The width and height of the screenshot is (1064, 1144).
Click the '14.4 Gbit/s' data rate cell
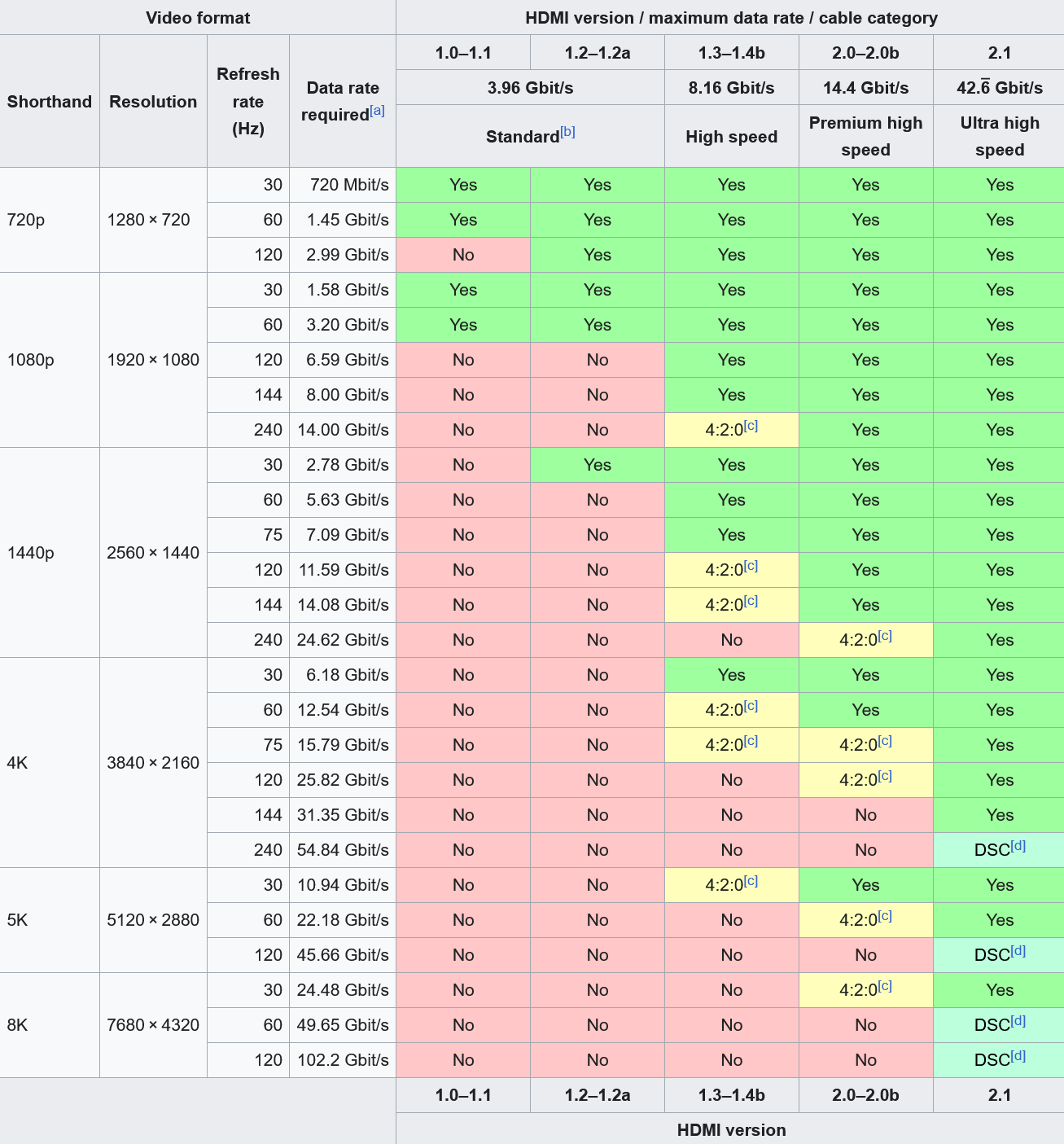click(x=866, y=88)
